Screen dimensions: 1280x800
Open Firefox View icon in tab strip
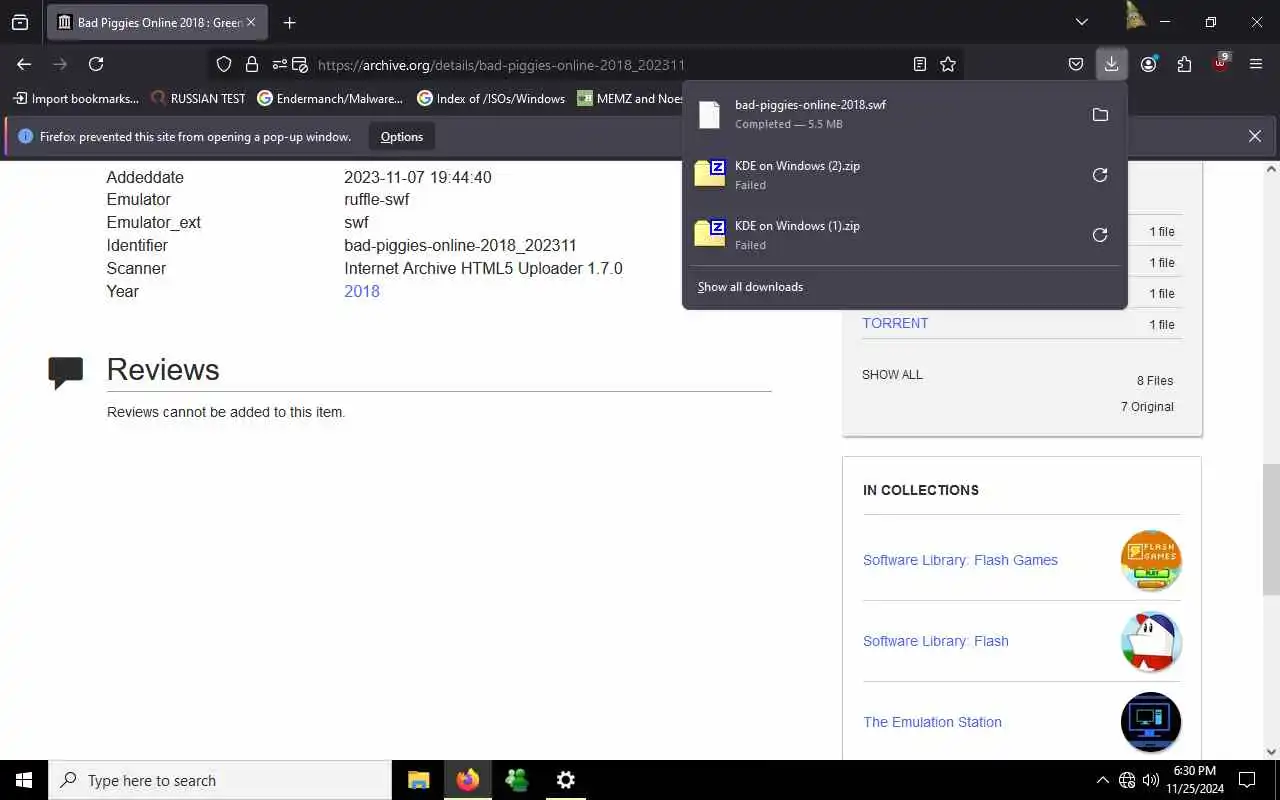pos(20,22)
